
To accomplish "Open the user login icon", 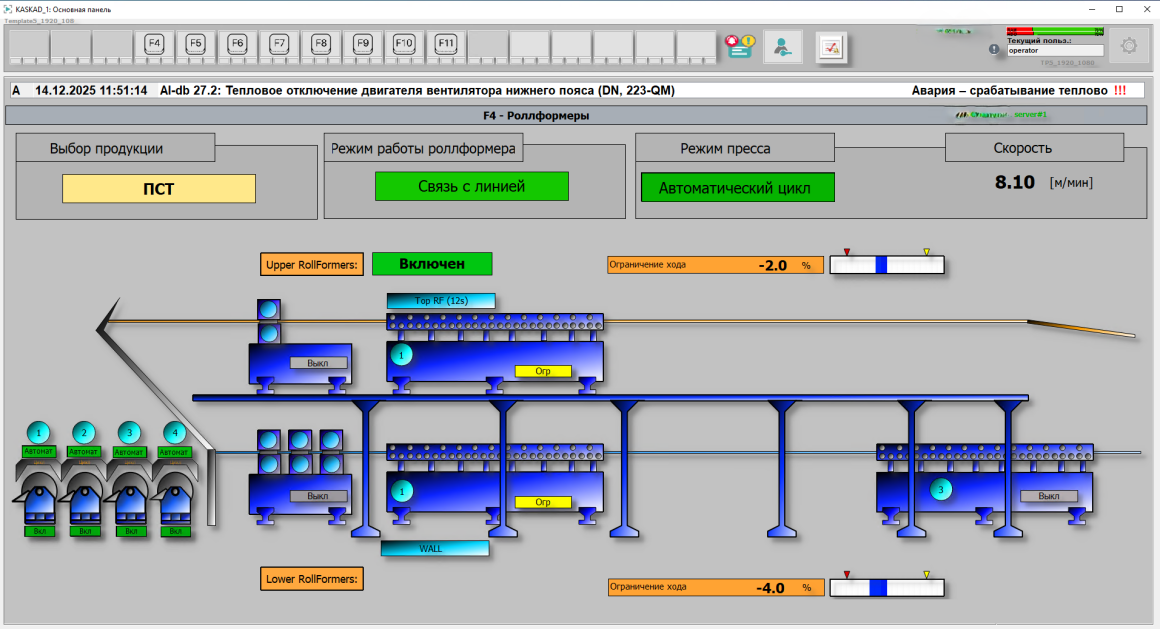I will click(x=783, y=46).
